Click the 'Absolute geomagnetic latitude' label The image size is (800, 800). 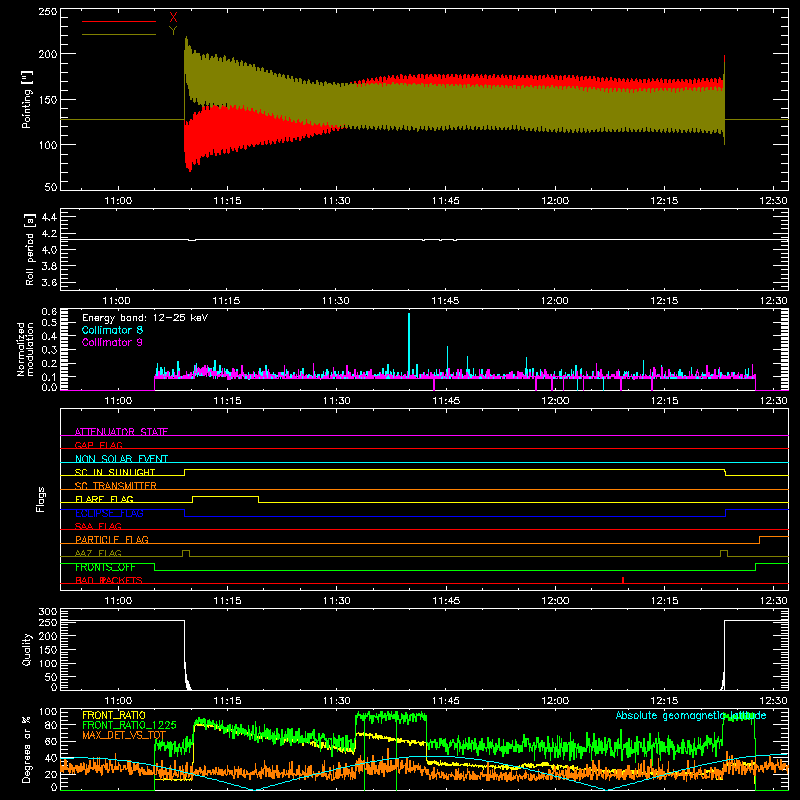(691, 715)
